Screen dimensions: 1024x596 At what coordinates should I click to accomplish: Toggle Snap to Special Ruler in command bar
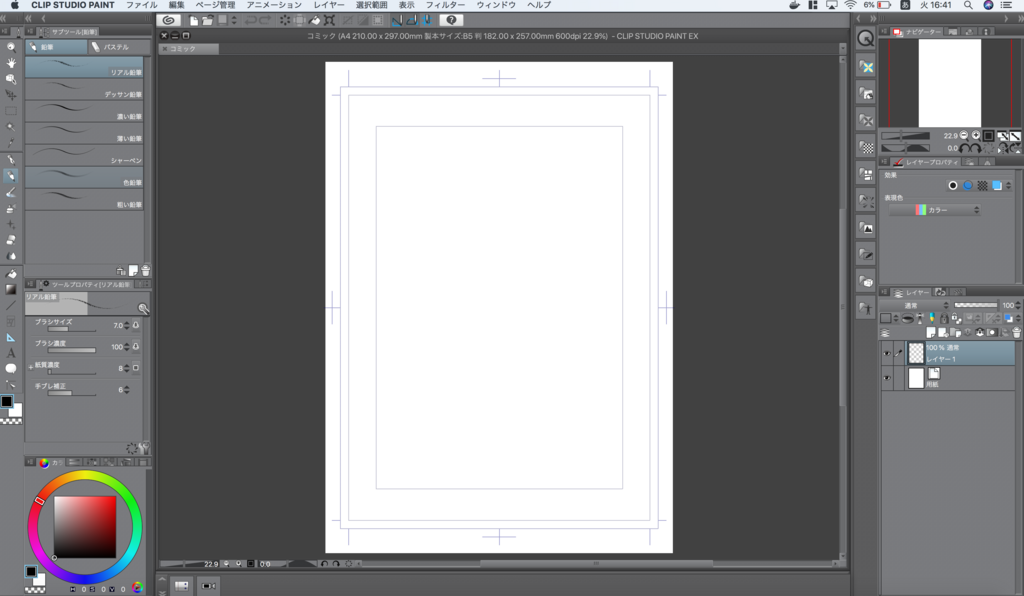(412, 20)
